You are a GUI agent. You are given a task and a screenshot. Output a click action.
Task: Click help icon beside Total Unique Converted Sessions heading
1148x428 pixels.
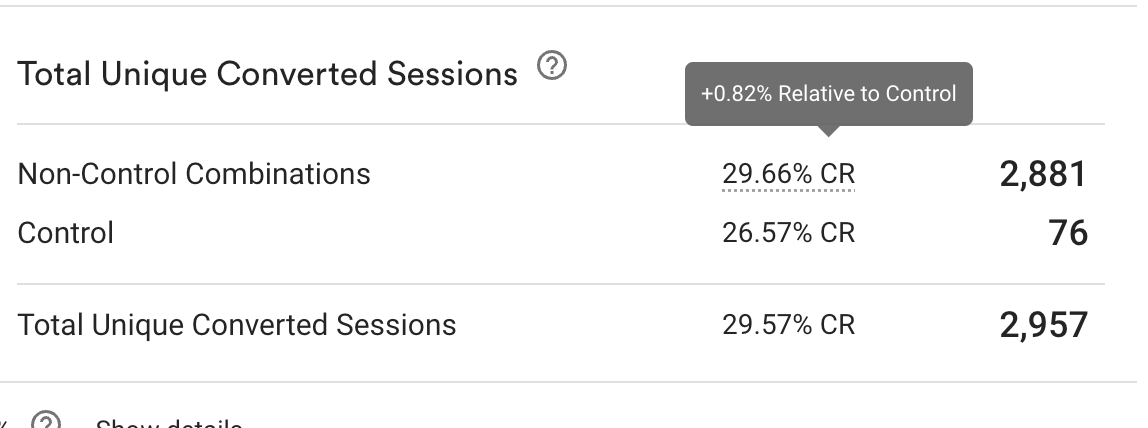point(552,66)
